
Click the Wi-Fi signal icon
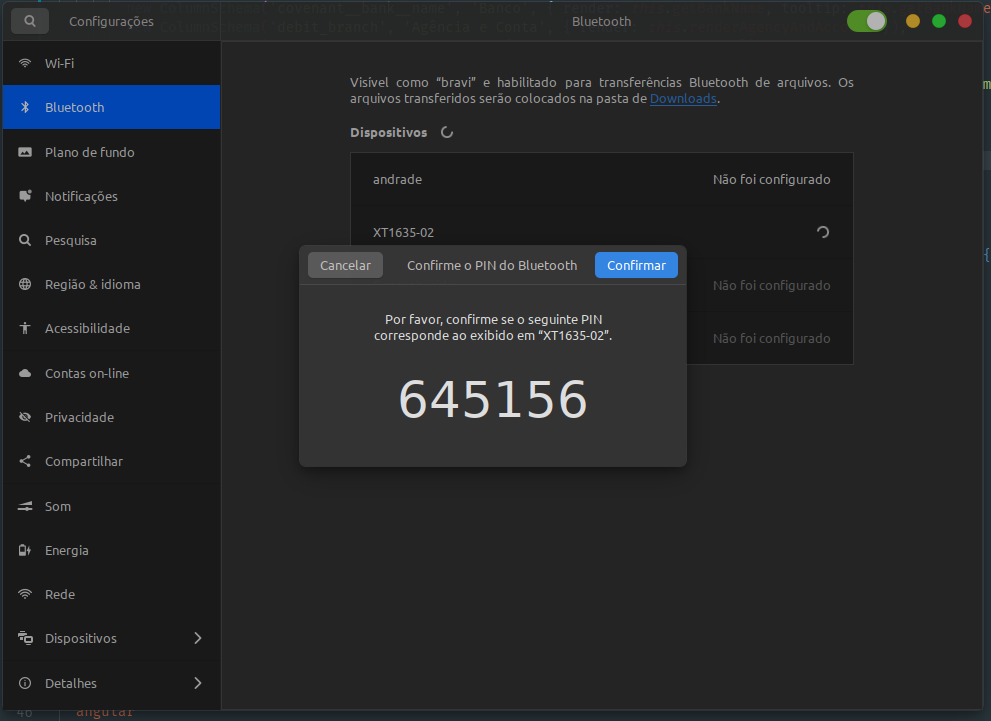[25, 63]
